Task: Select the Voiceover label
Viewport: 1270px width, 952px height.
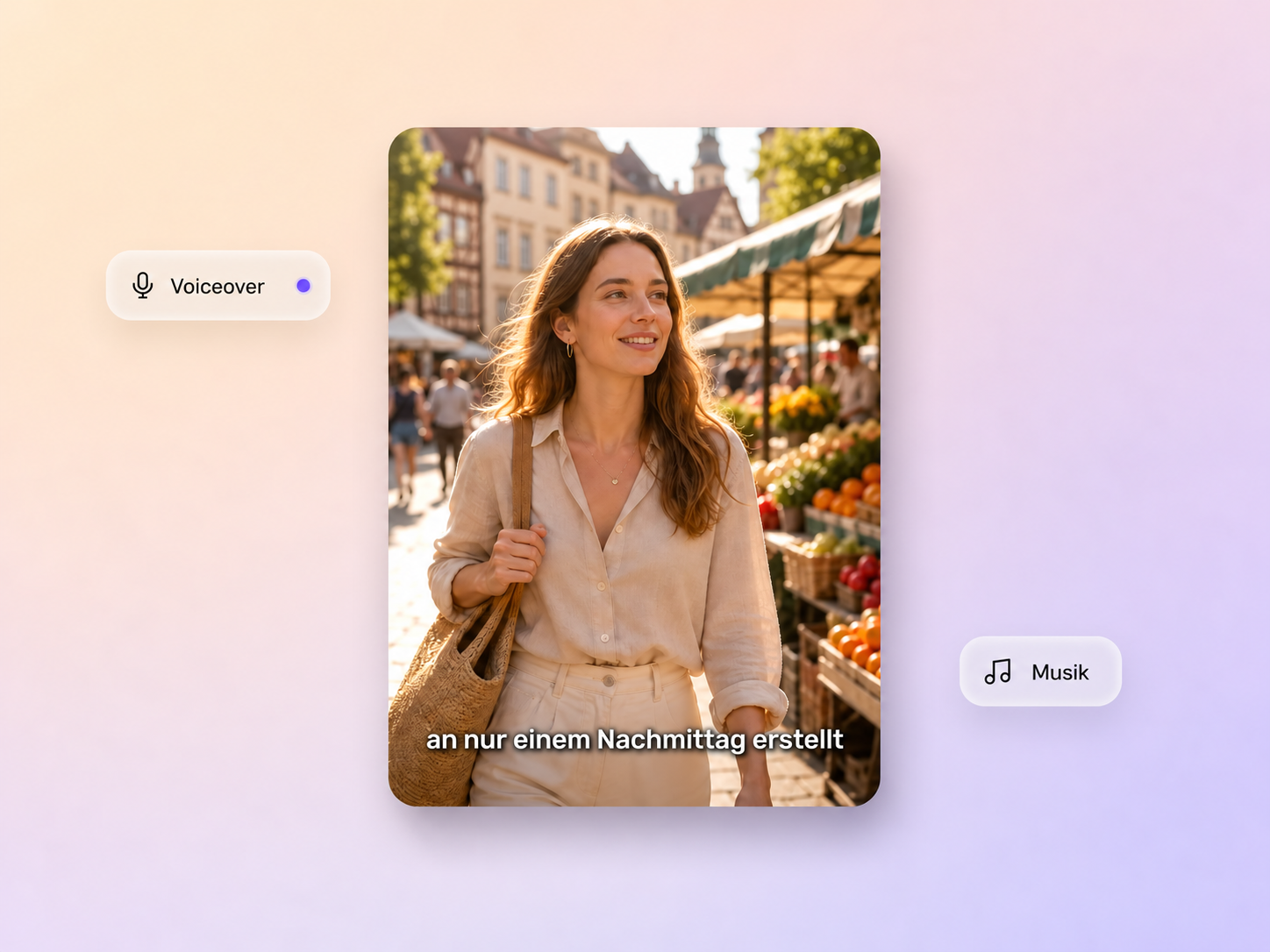Action: coord(218,287)
